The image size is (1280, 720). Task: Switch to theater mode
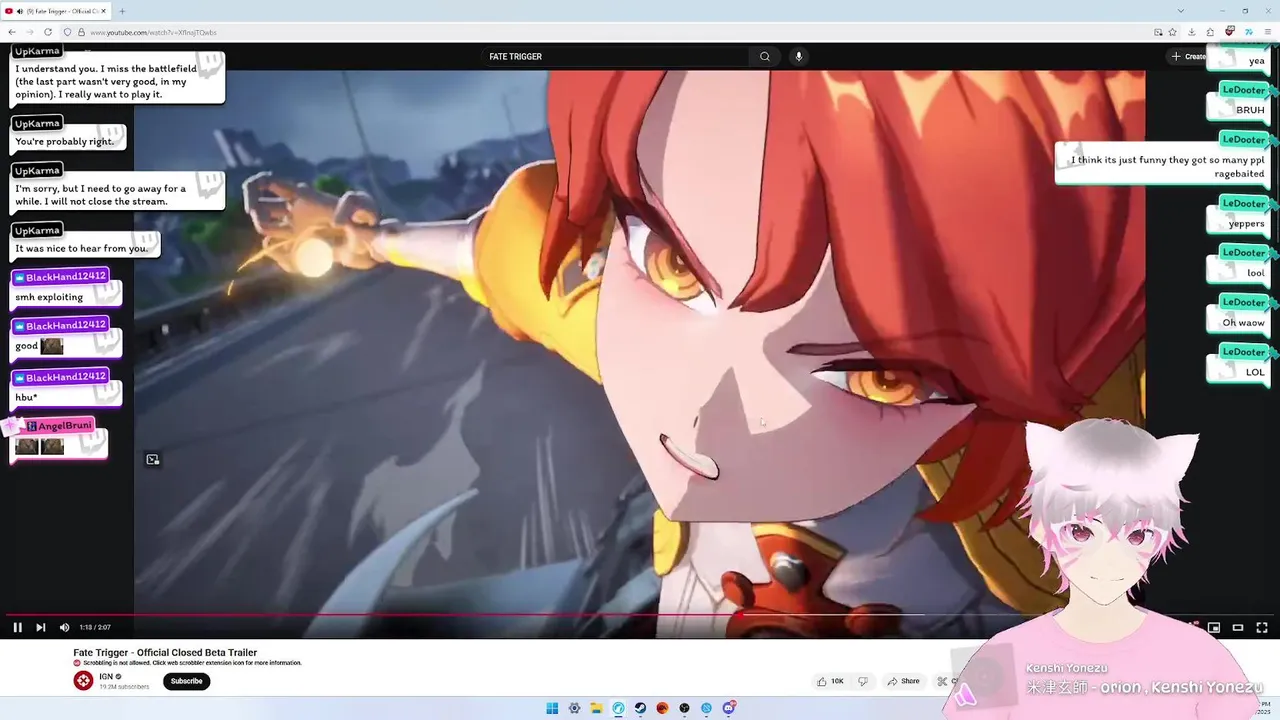pos(1238,627)
